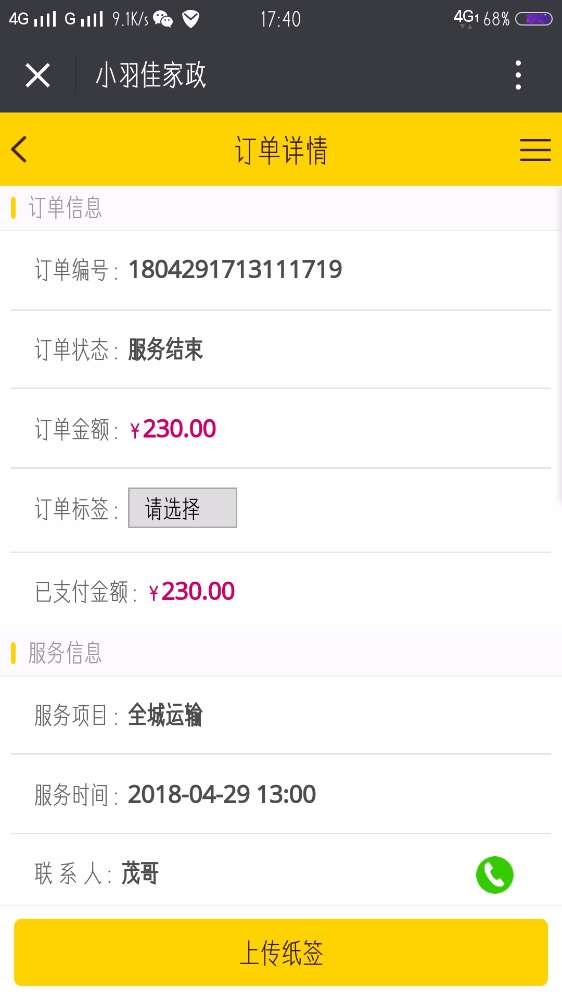Screen dimensions: 562x1000
Task: Tap the 订单信息 section header
Action: point(65,208)
